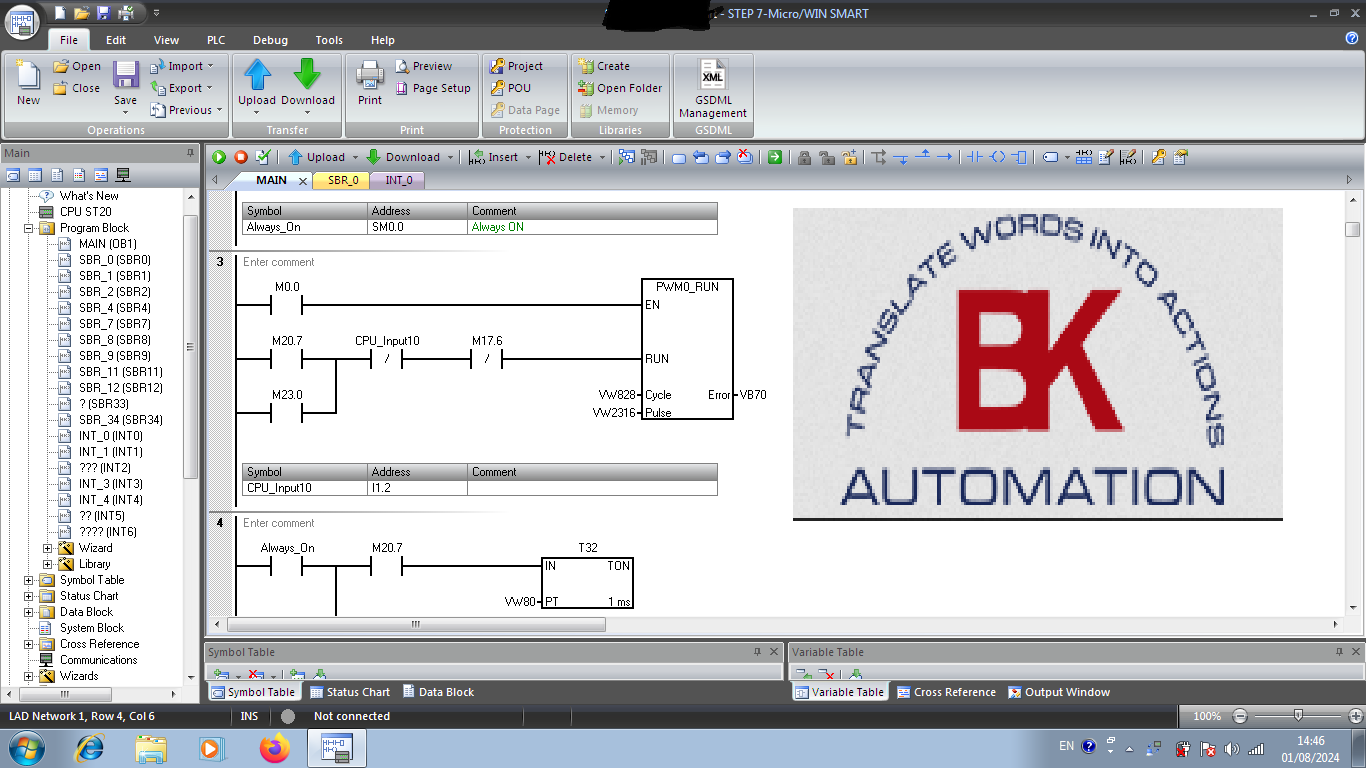
Task: Open Firefox from the taskbar
Action: point(273,747)
